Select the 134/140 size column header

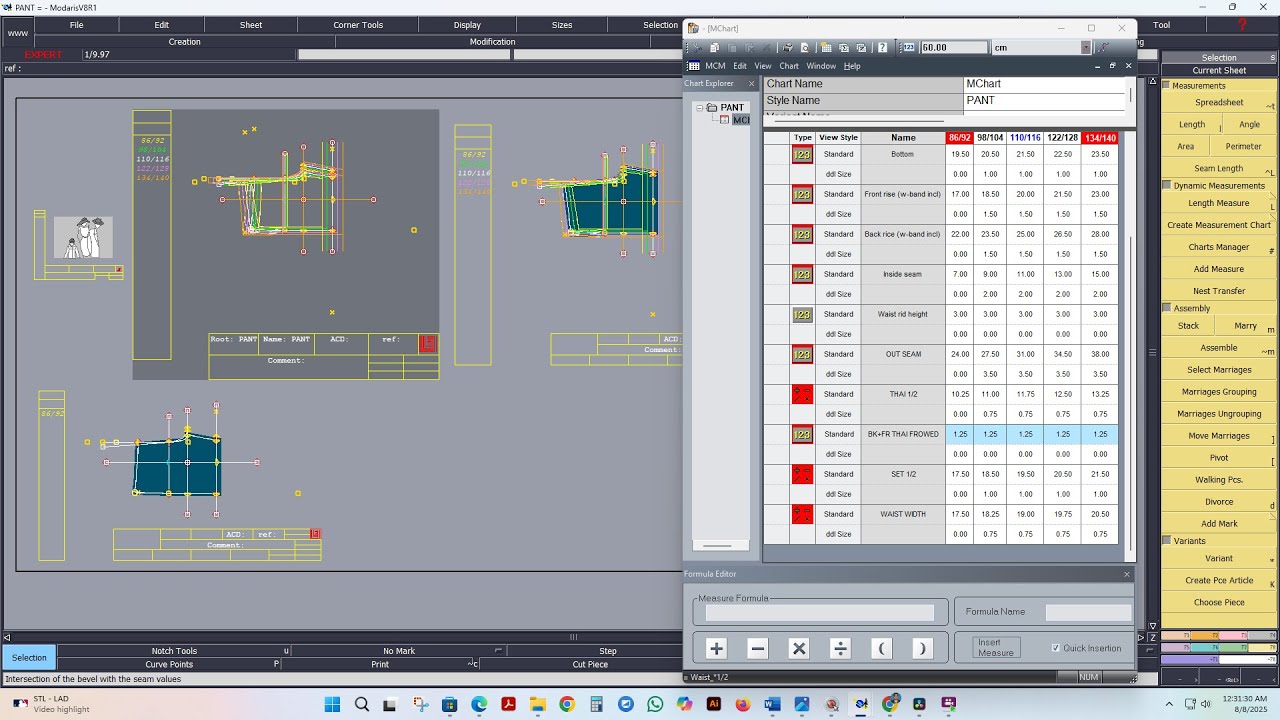[1100, 138]
